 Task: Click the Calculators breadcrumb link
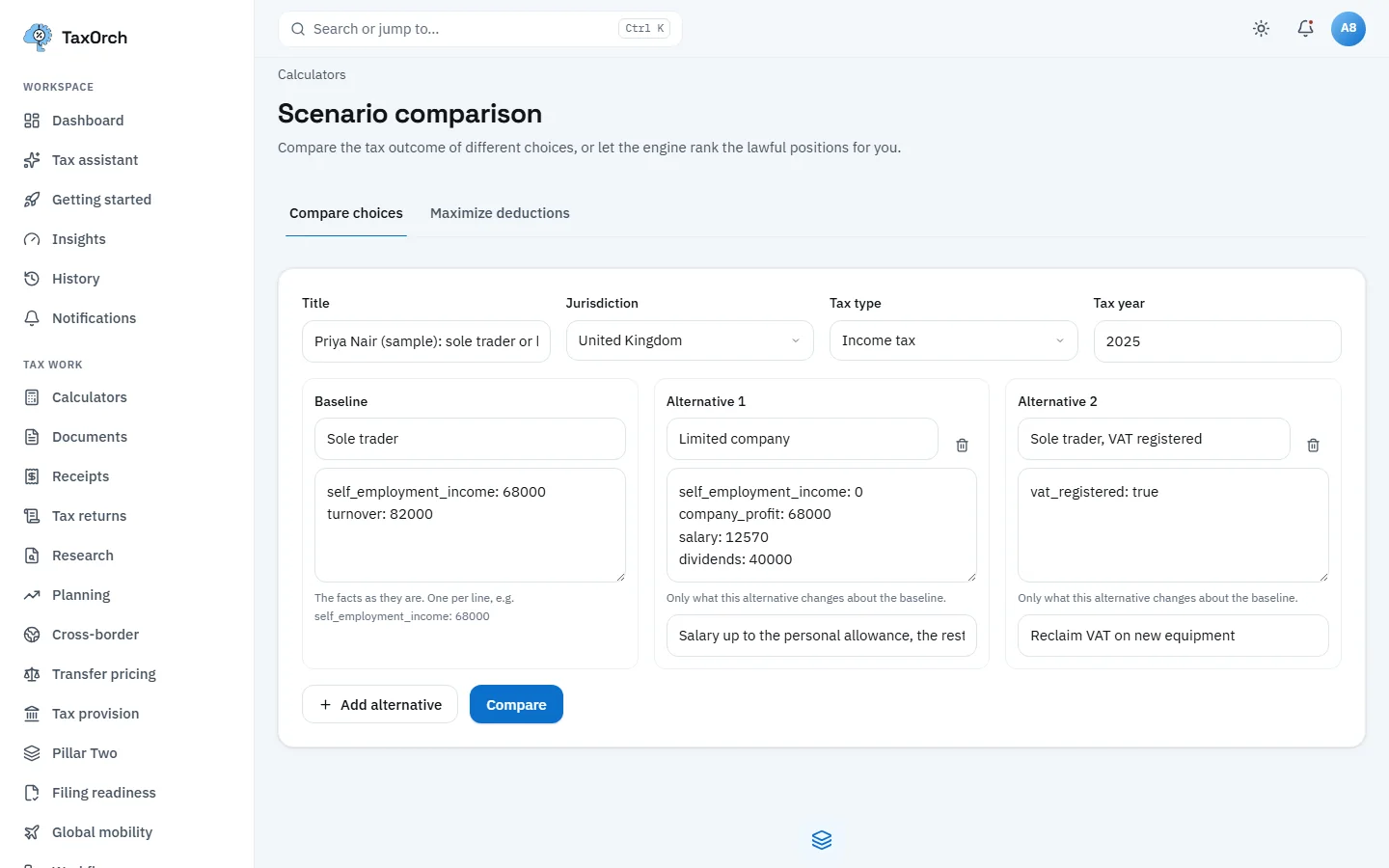tap(312, 75)
